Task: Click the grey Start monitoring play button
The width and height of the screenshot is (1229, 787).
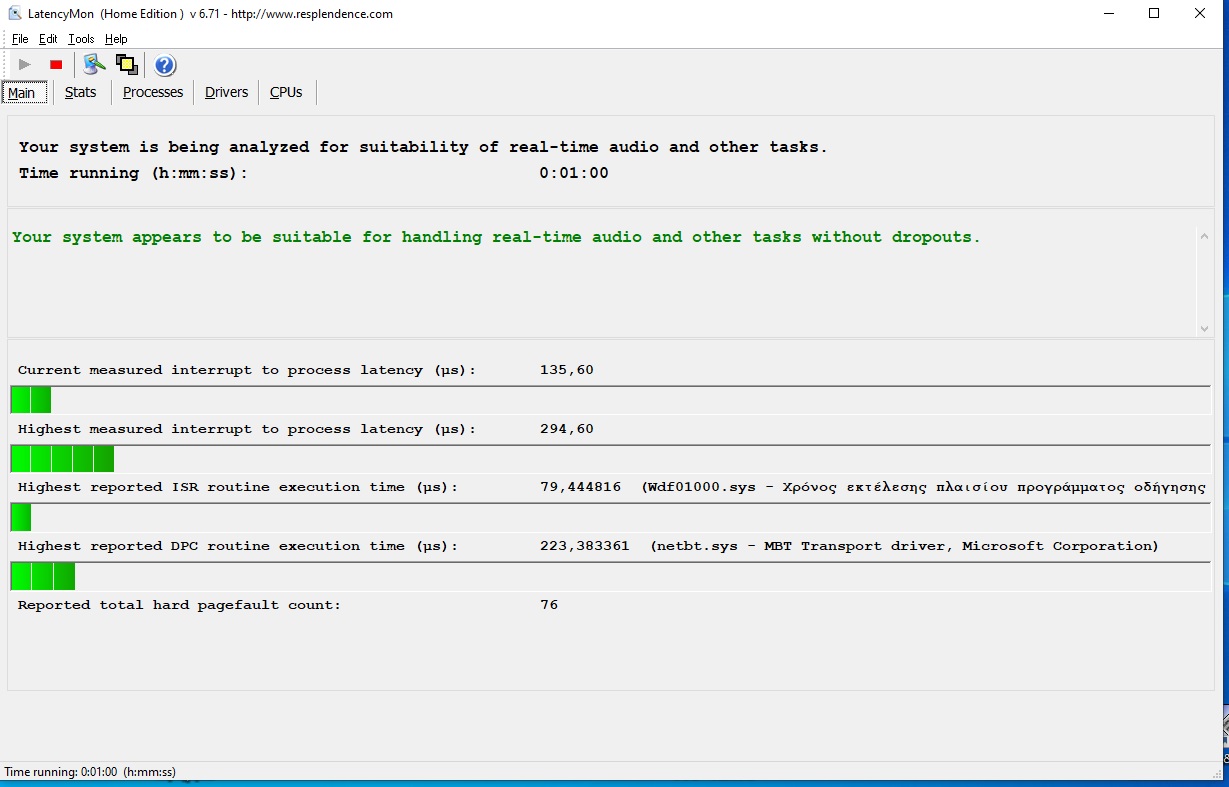Action: [25, 65]
